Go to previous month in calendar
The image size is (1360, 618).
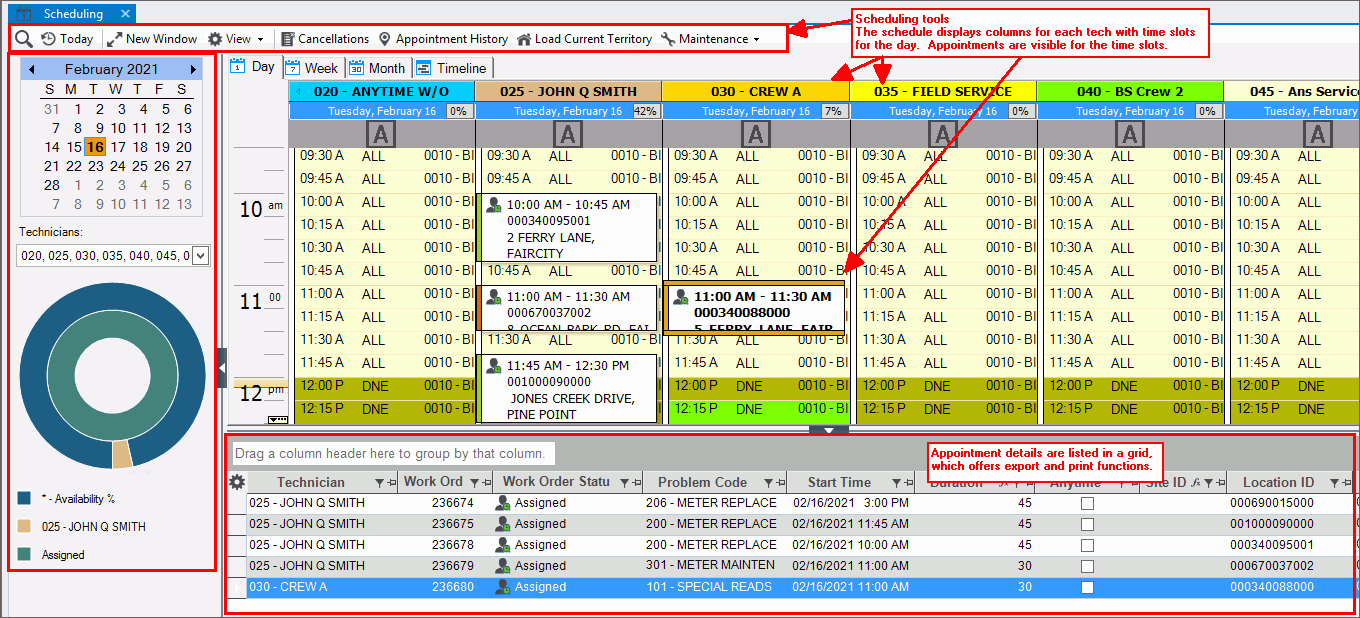tap(32, 69)
